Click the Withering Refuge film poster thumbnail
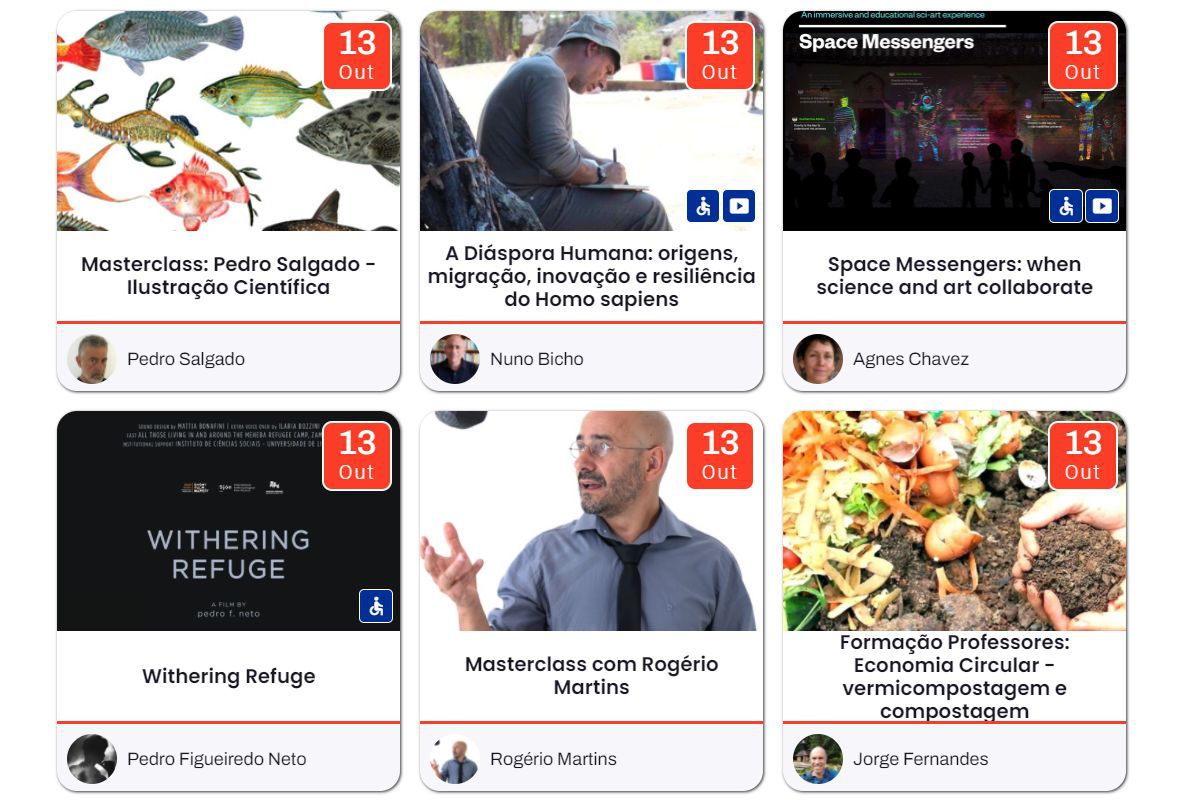 [228, 521]
